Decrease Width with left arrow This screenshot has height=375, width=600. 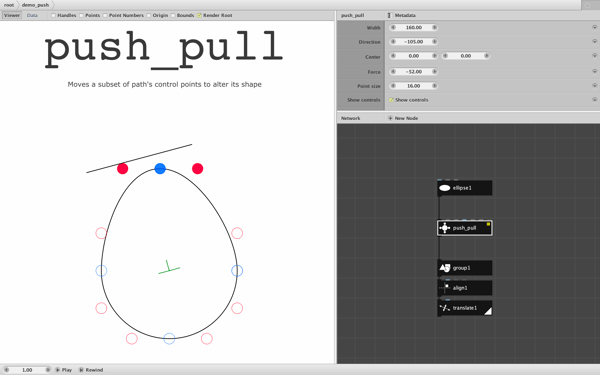click(x=393, y=28)
